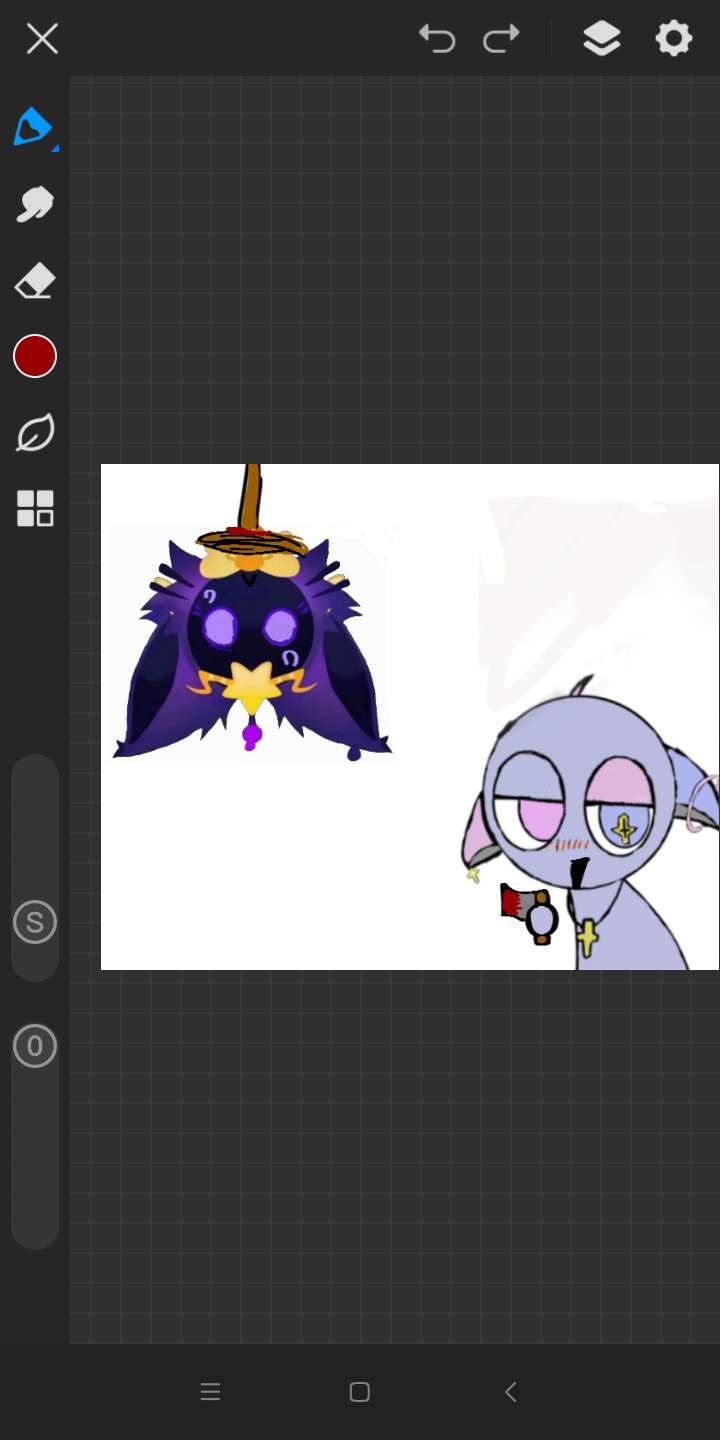Select the blue pen brush tool
720x1440 pixels.
click(32, 127)
